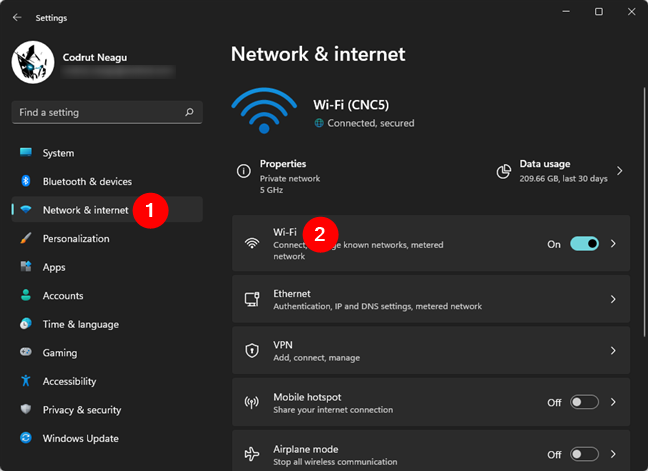Screen dimensions: 648x471
Task: Click the search magnifier icon
Action: point(189,112)
